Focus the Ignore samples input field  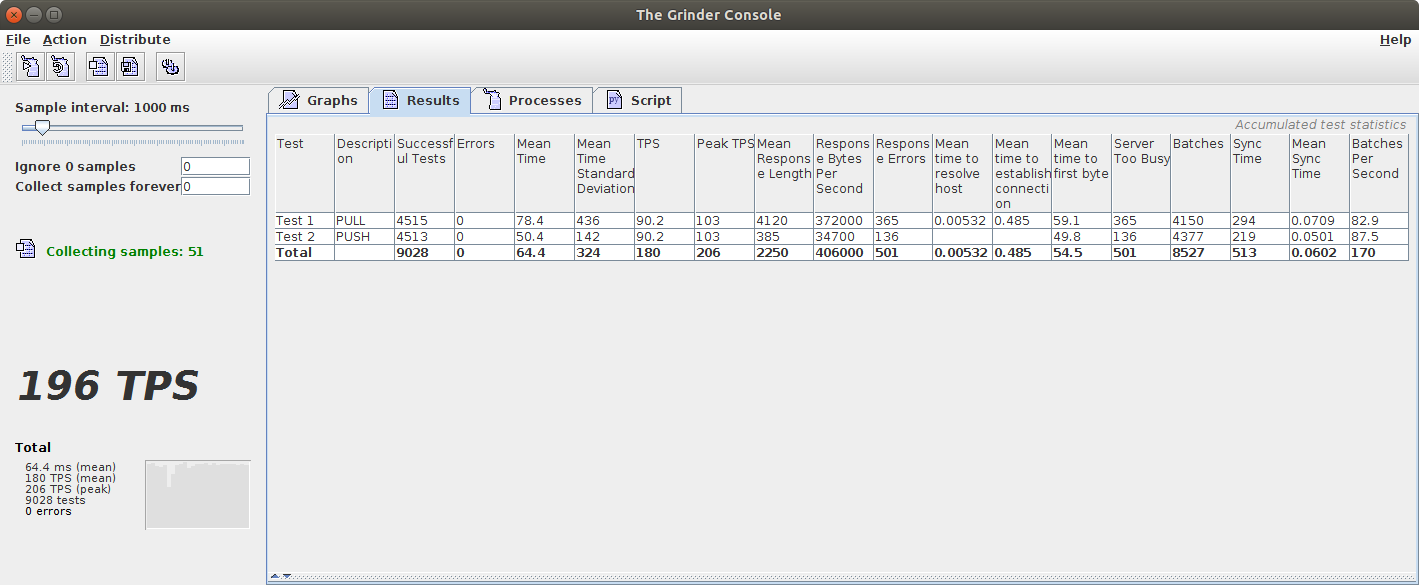215,166
